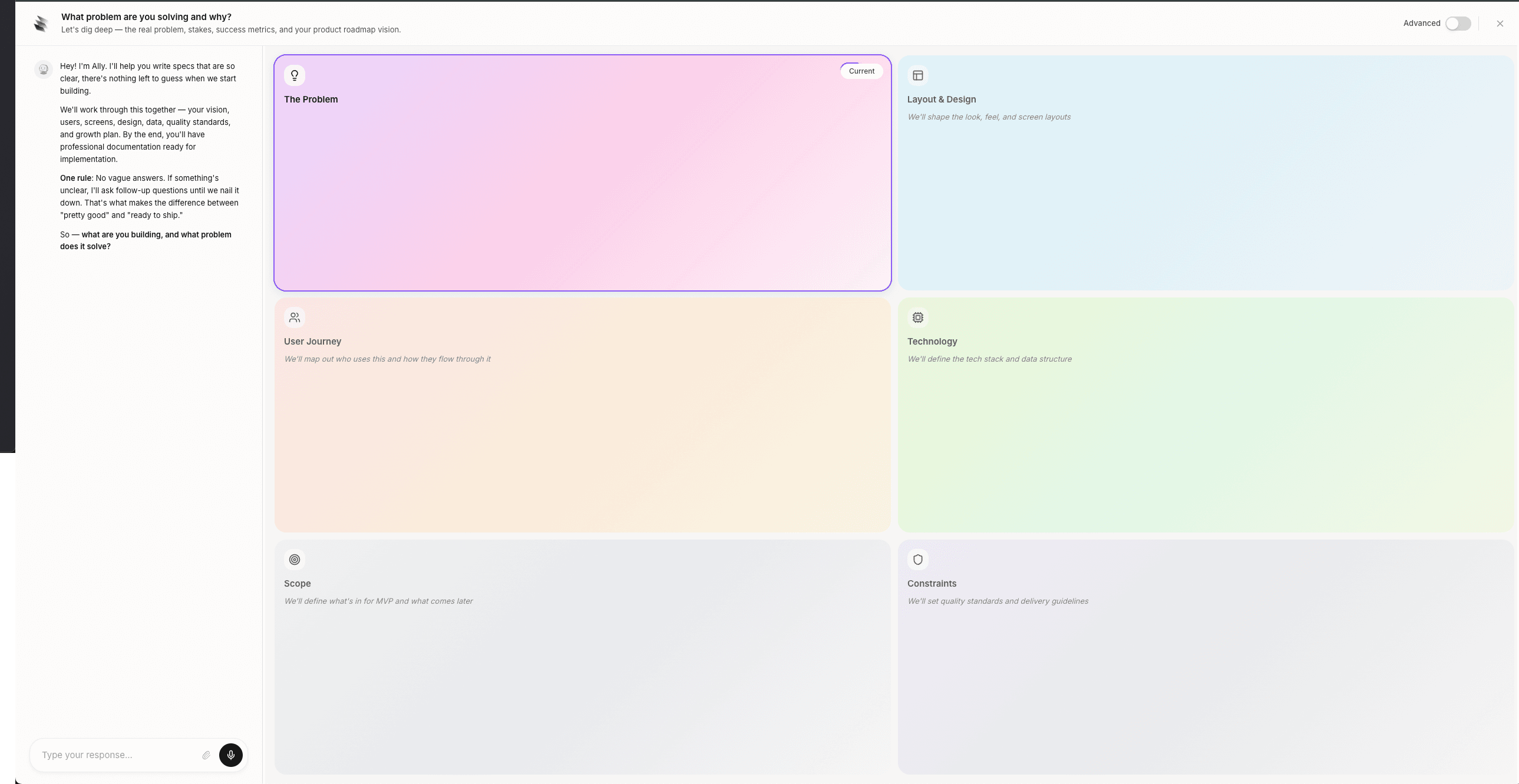Enable the Advanced toggle switch
The image size is (1519, 784).
tap(1458, 24)
